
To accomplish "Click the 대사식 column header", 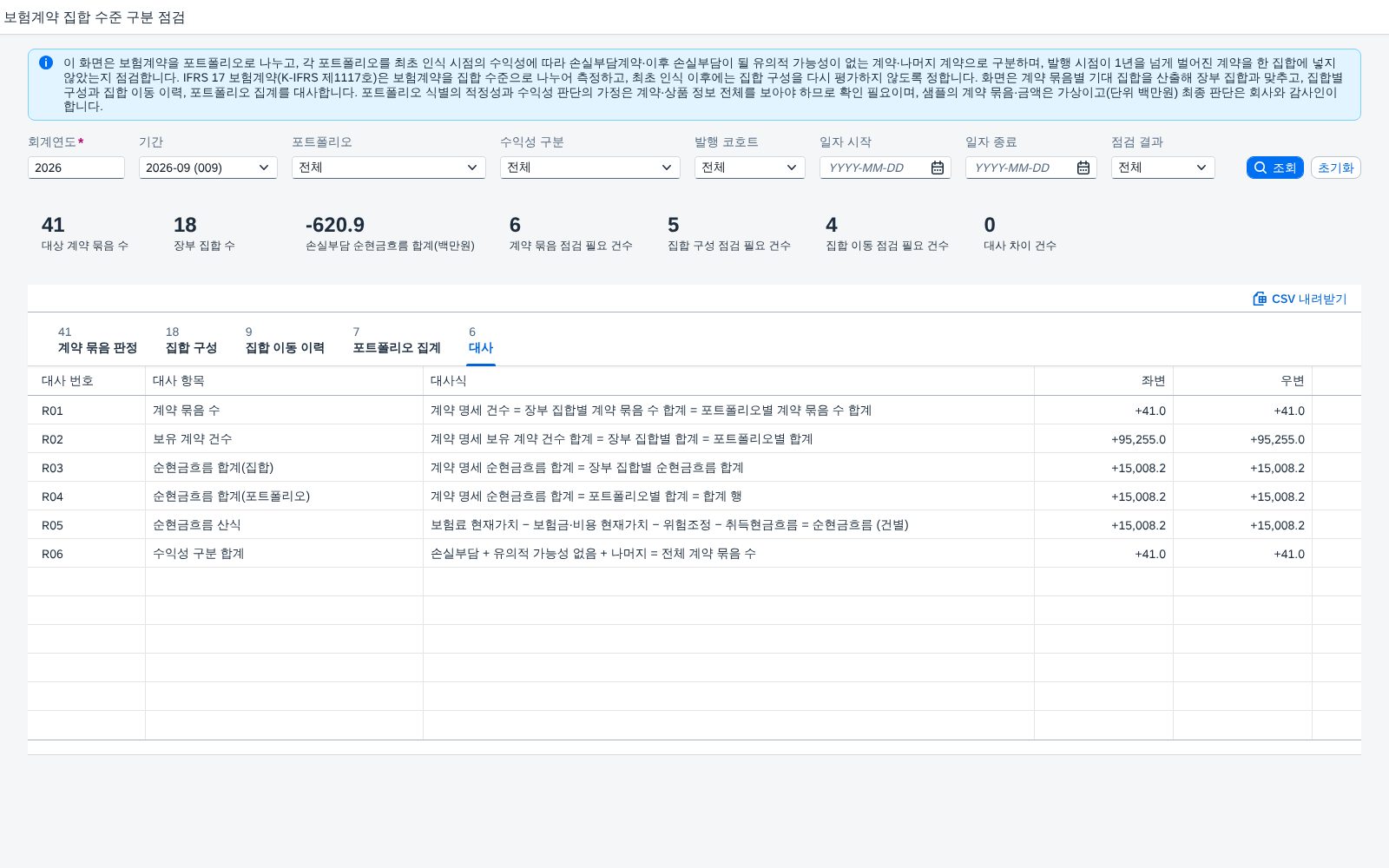I will tap(729, 381).
